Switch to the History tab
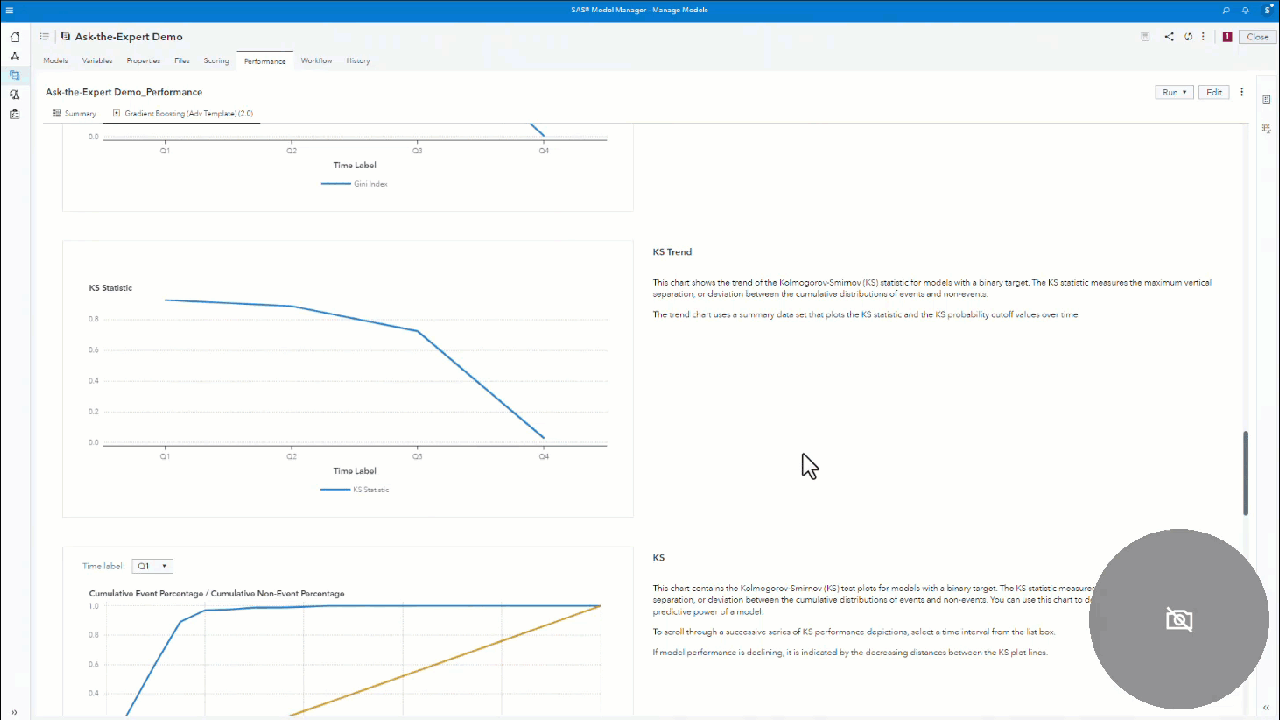 (x=358, y=61)
